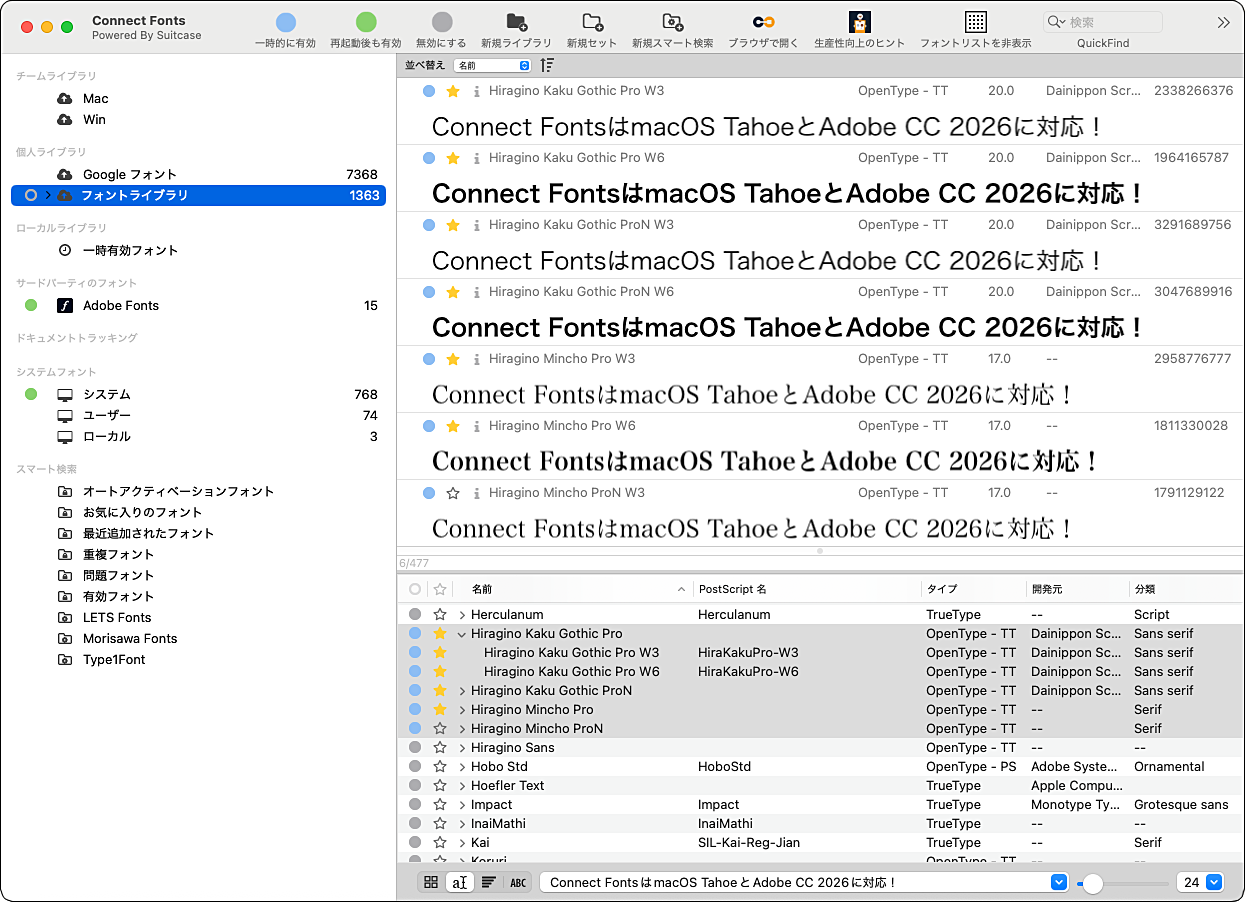Click the preview size slider

click(1122, 883)
